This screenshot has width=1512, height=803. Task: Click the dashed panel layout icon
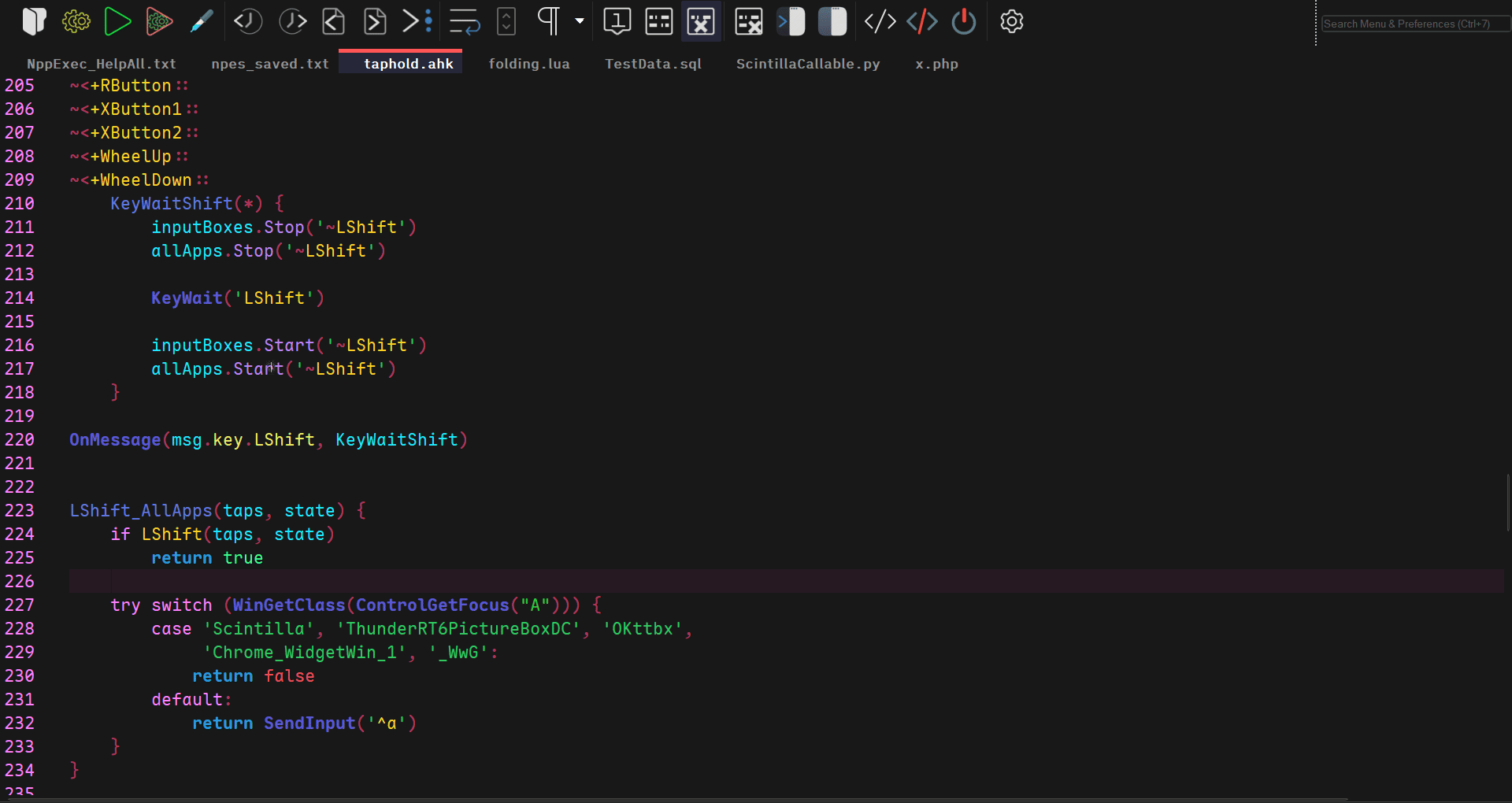659,21
